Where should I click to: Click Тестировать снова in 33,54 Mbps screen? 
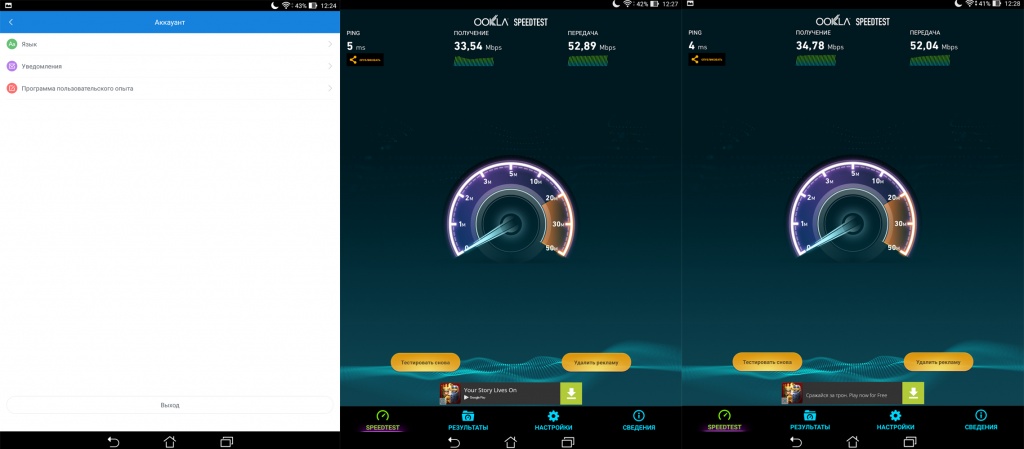425,362
